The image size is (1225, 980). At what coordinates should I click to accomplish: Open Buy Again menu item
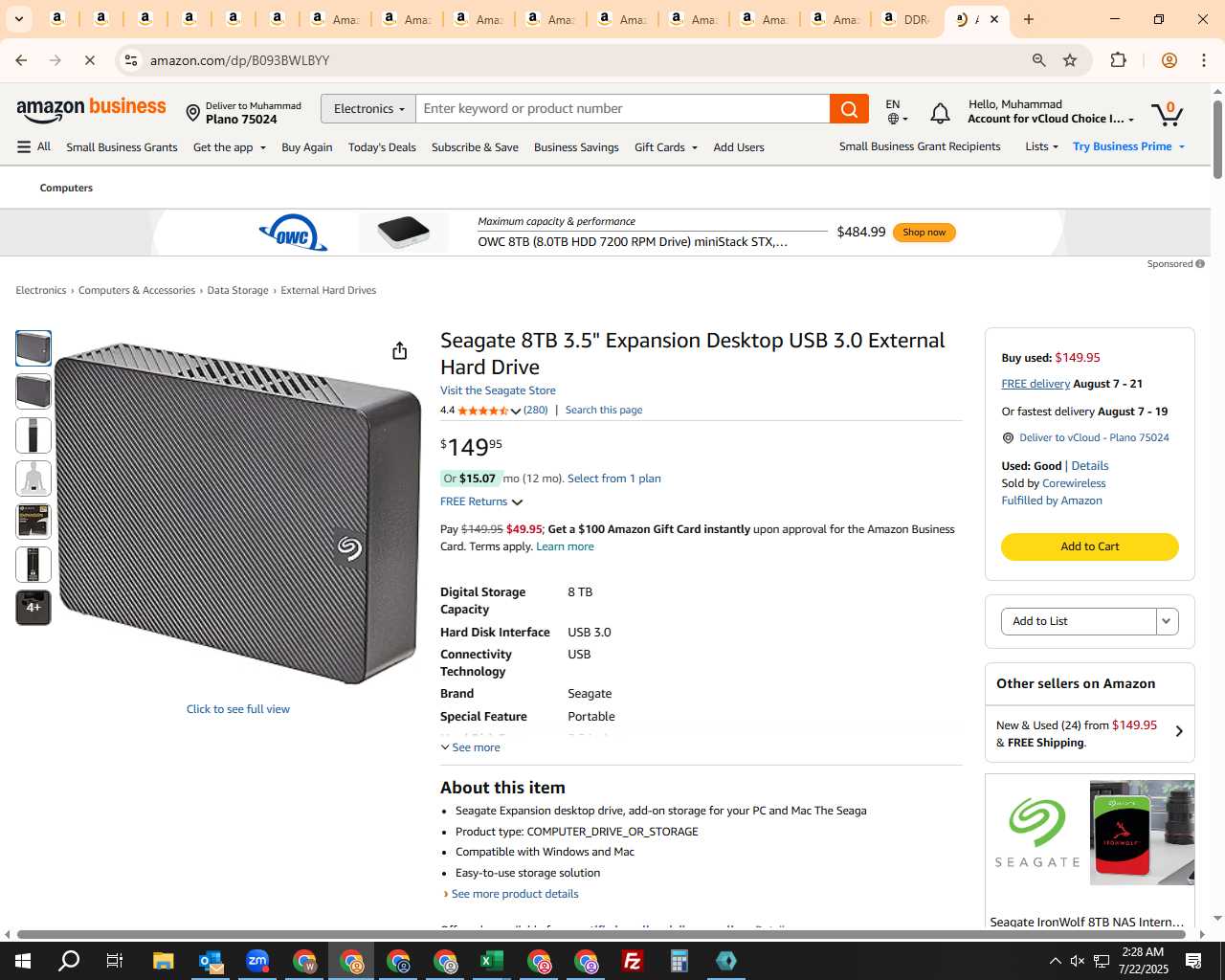pos(307,147)
